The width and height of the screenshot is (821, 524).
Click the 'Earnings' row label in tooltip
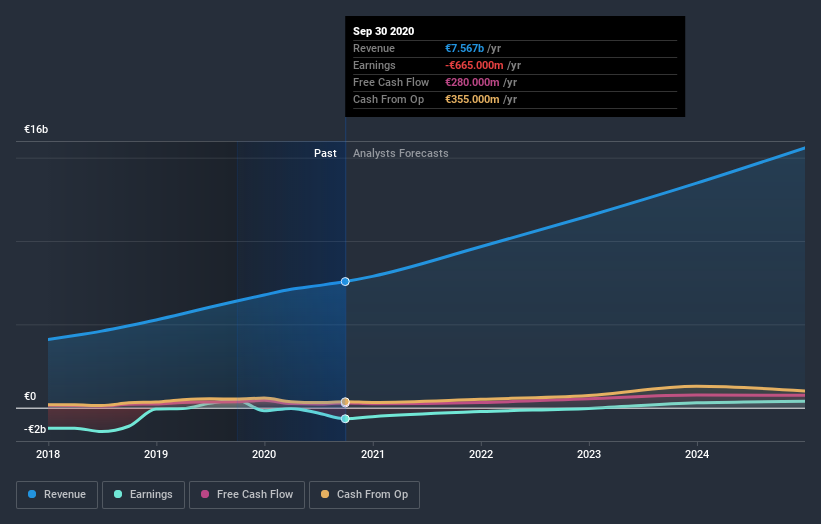pyautogui.click(x=374, y=65)
